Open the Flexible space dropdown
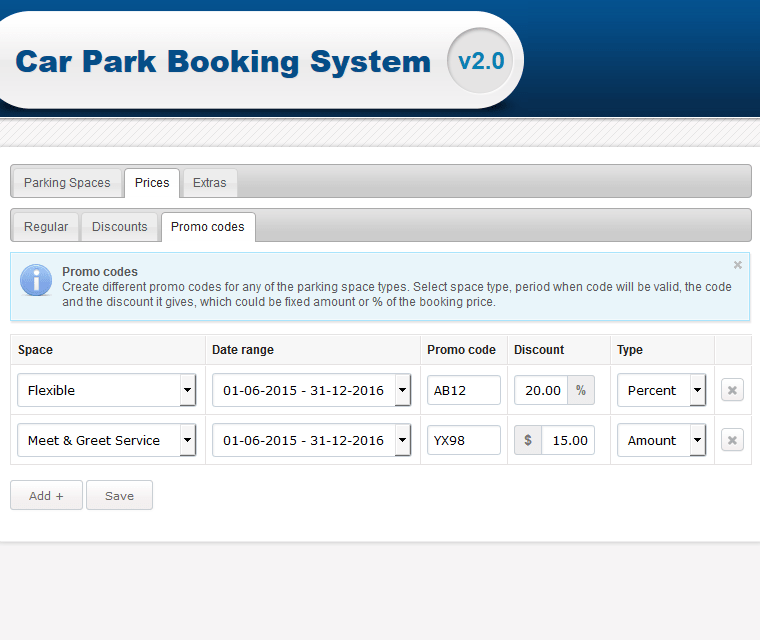760x640 pixels. click(x=107, y=390)
